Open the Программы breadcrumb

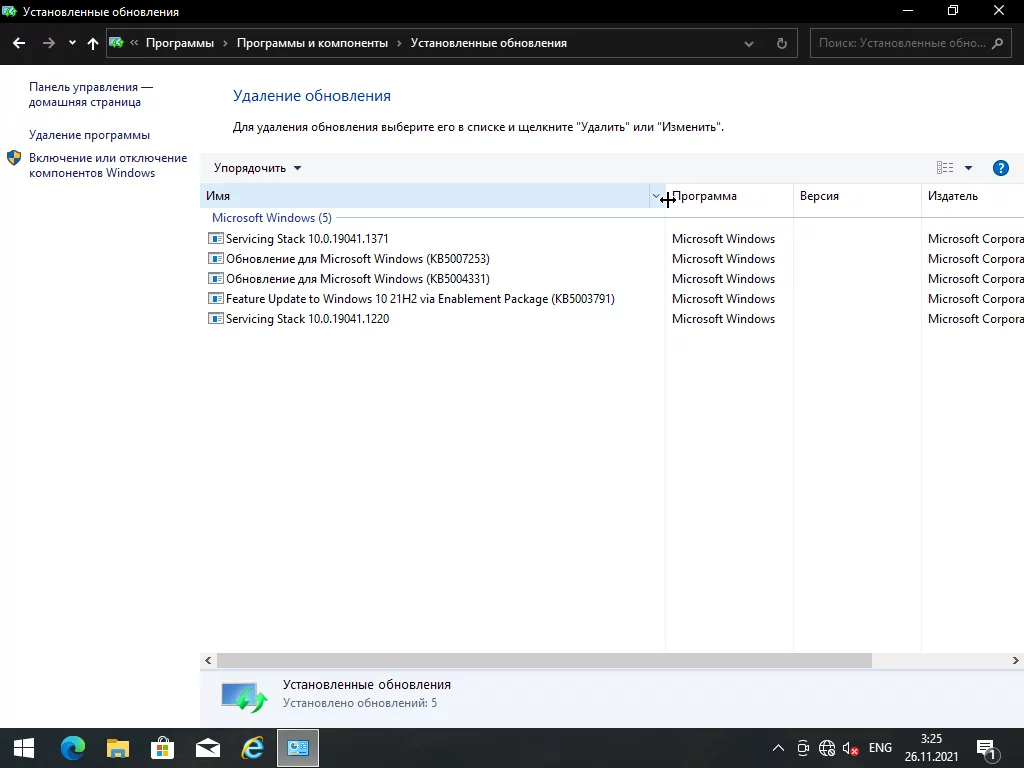coord(180,43)
